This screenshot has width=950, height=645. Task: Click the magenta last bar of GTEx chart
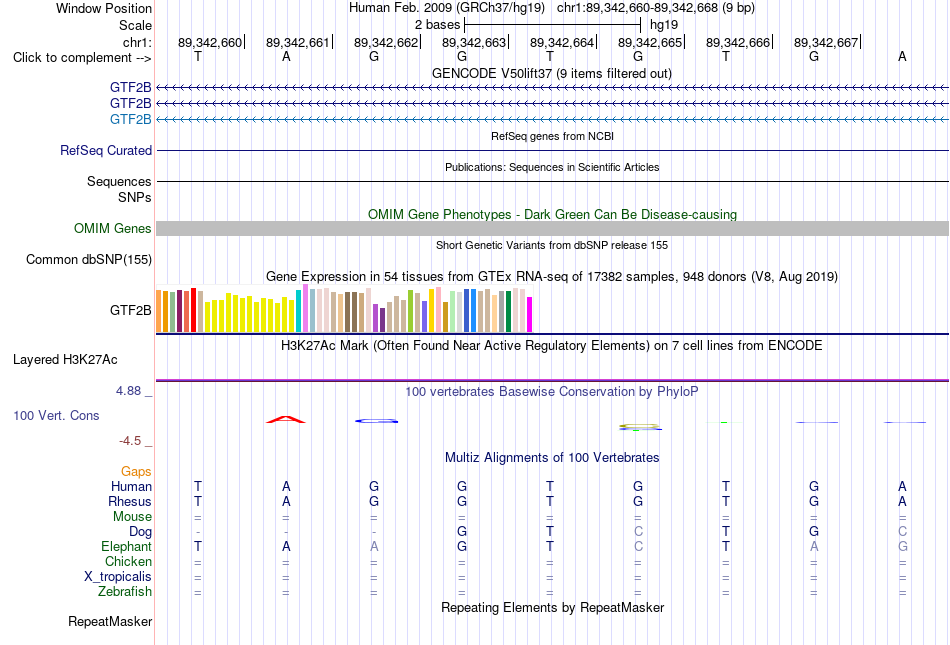pos(530,314)
